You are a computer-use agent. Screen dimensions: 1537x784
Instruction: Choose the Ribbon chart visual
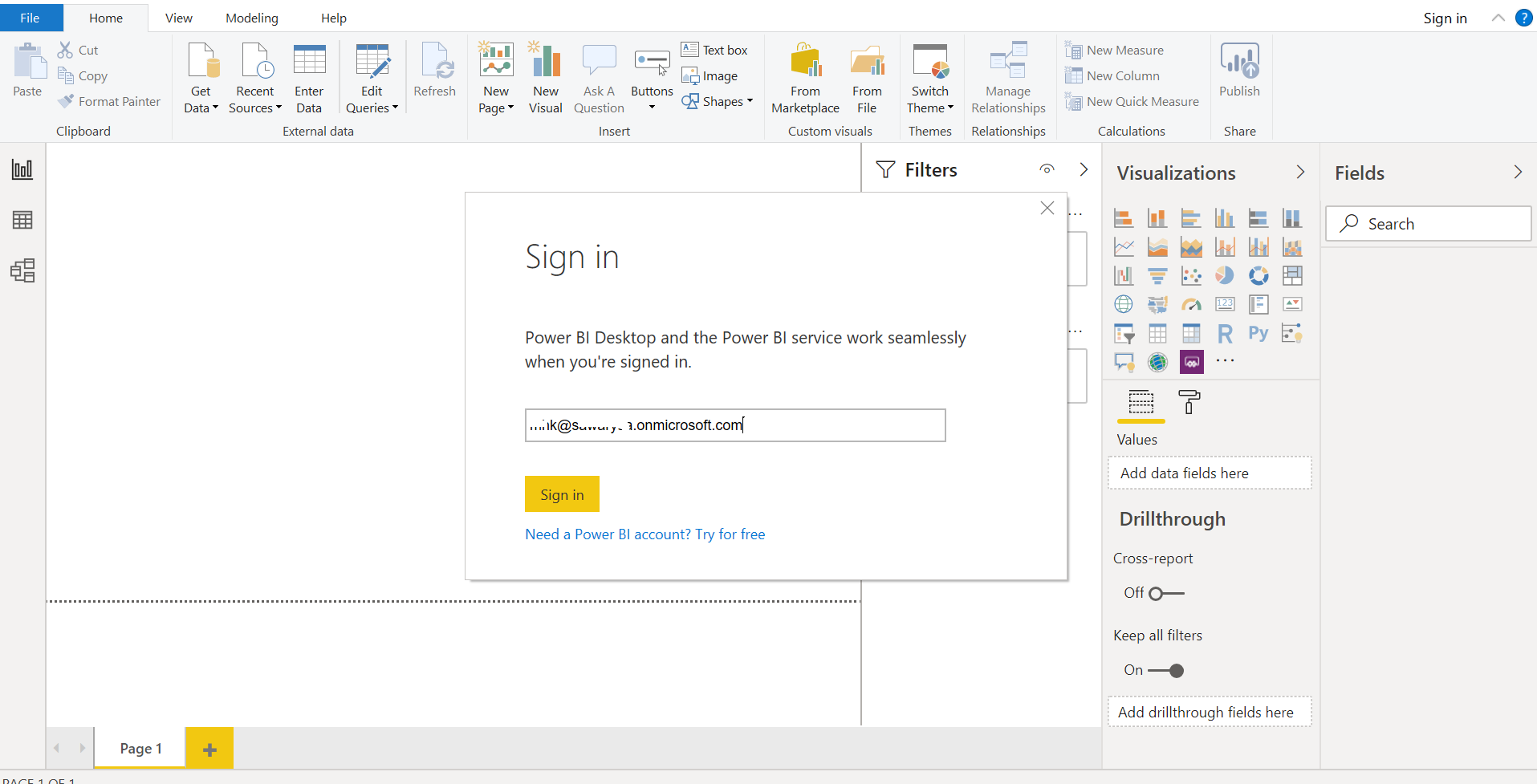pyautogui.click(x=1292, y=246)
